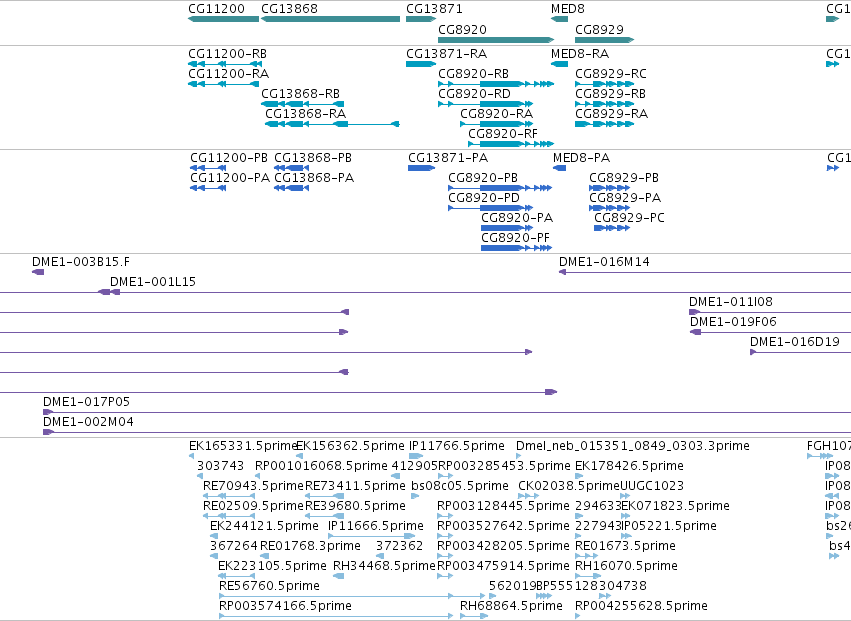Select the CG8929 gene arrow glyph
This screenshot has height=621, width=851.
pyautogui.click(x=605, y=40)
